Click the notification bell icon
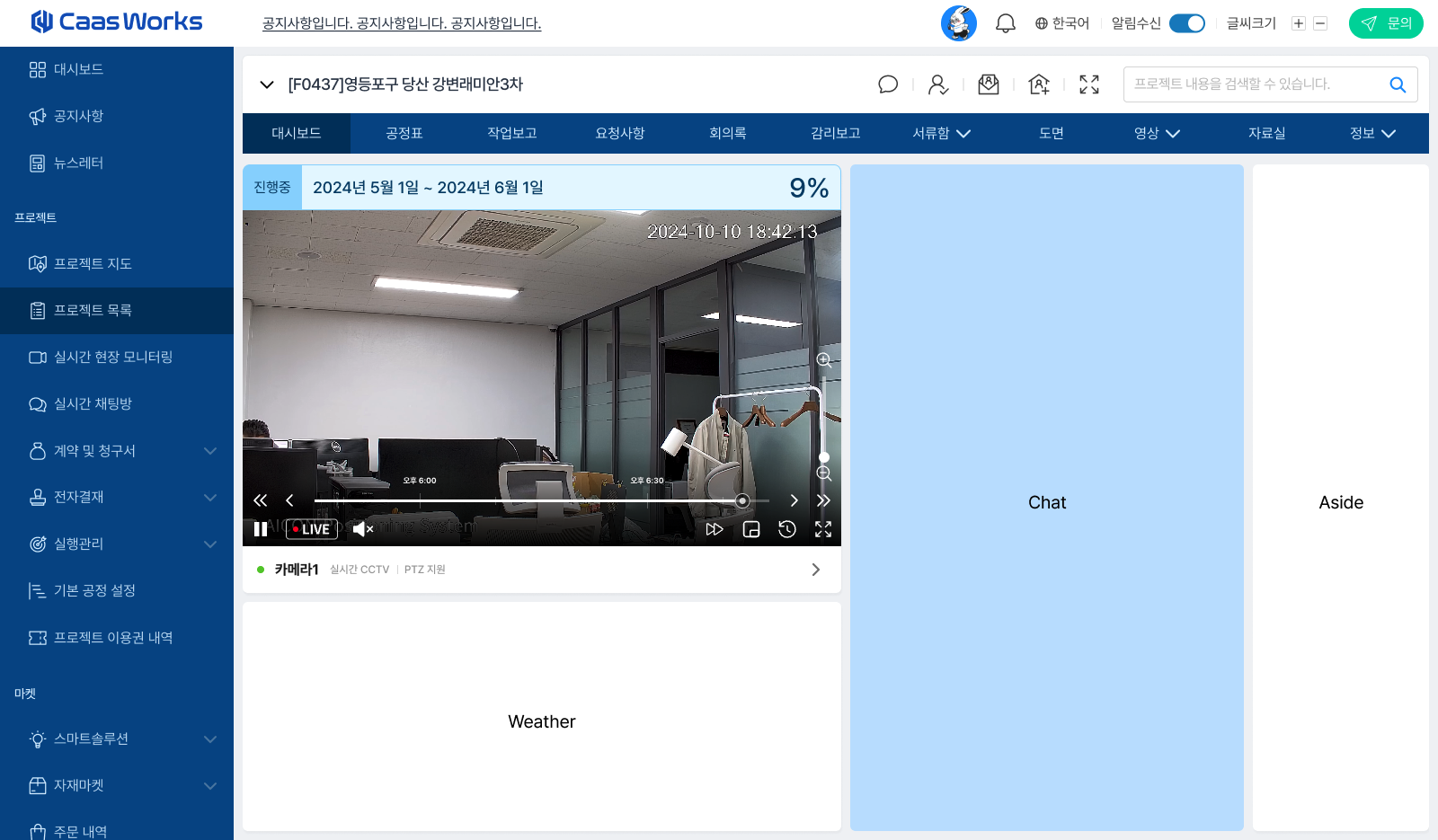 coord(1005,23)
